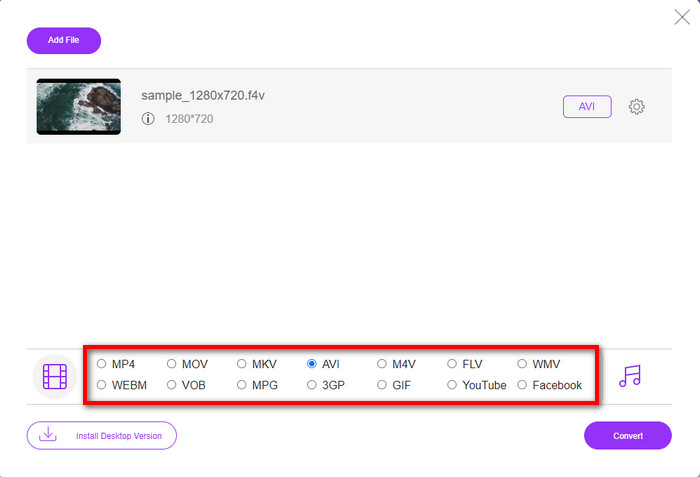700x477 pixels.
Task: Select MKV as the output format
Action: [242, 364]
